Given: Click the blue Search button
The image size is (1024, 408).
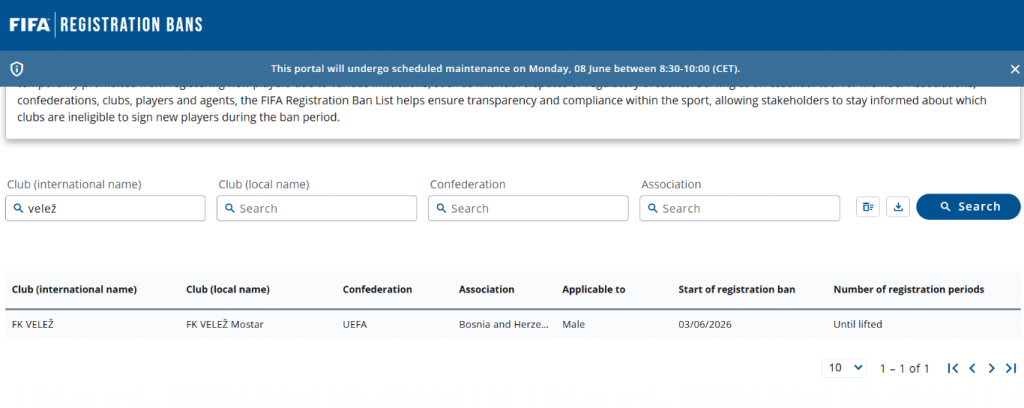Looking at the screenshot, I should (x=968, y=207).
